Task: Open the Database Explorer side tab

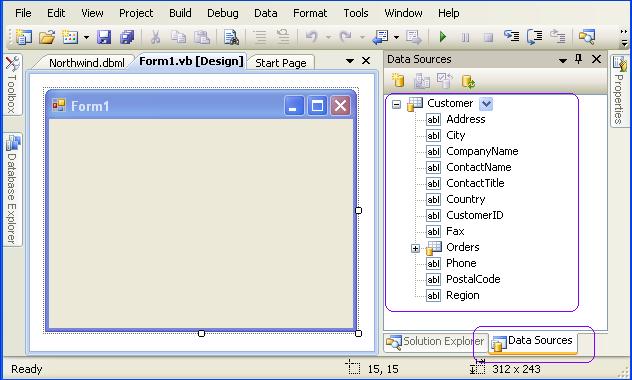Action: (12, 189)
